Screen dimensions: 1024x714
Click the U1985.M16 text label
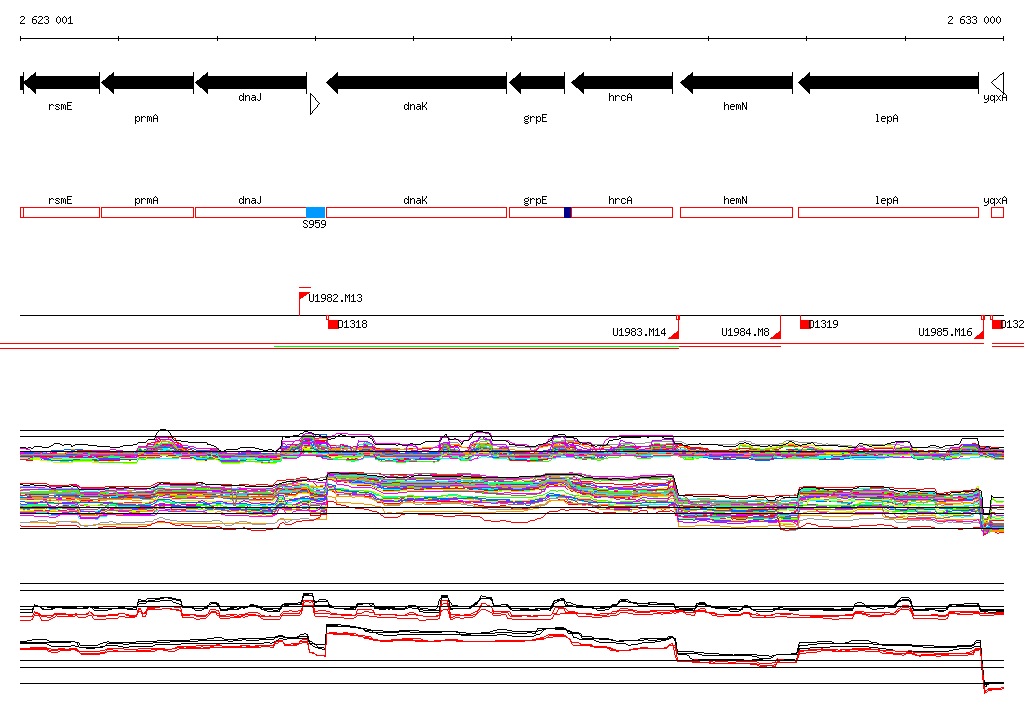[x=945, y=333]
